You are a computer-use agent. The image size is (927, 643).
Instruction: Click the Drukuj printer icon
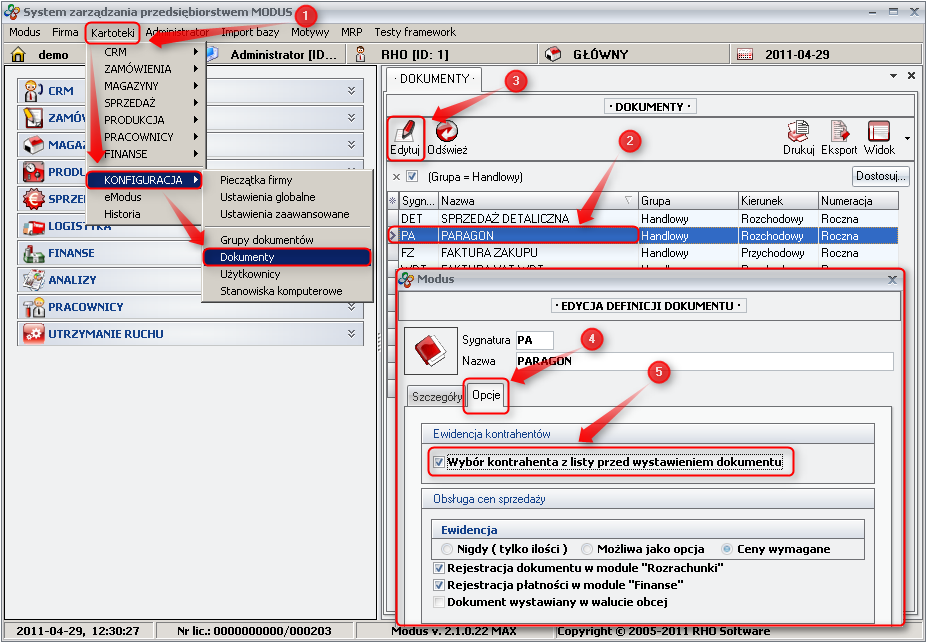coord(798,131)
